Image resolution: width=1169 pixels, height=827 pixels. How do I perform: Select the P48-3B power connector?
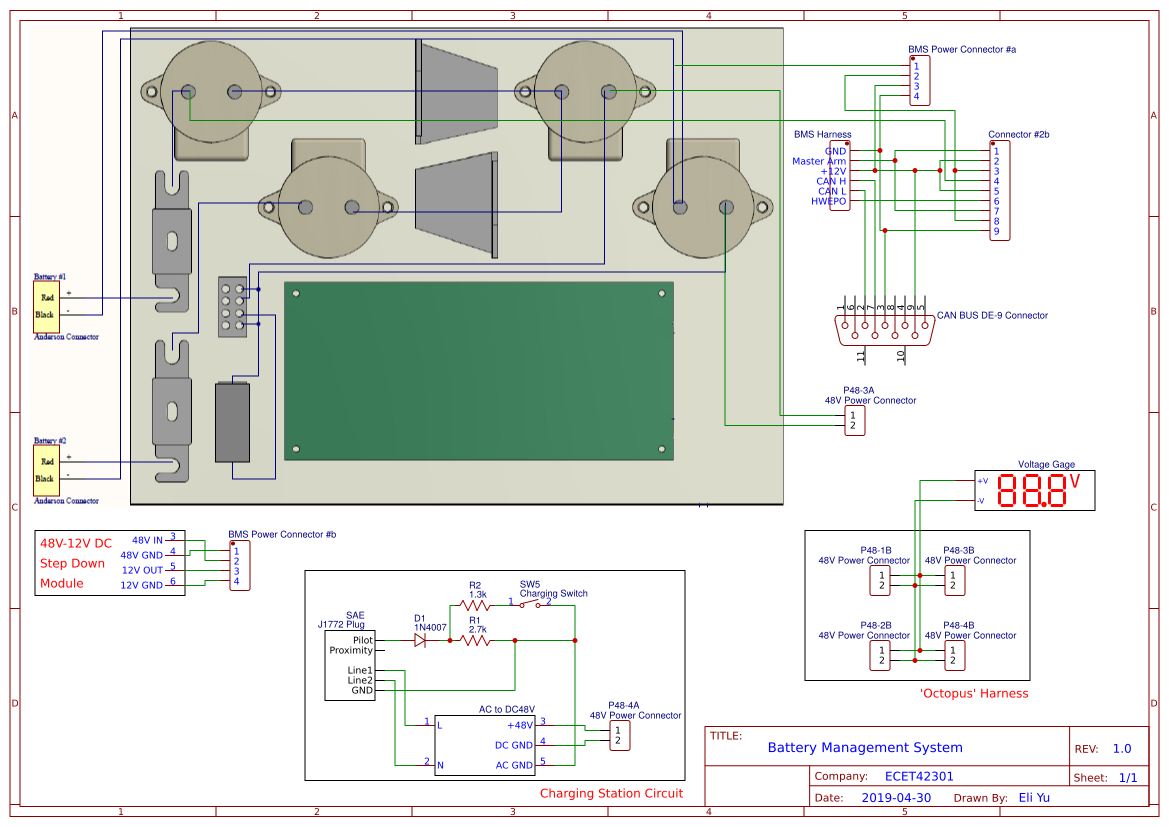[x=955, y=581]
